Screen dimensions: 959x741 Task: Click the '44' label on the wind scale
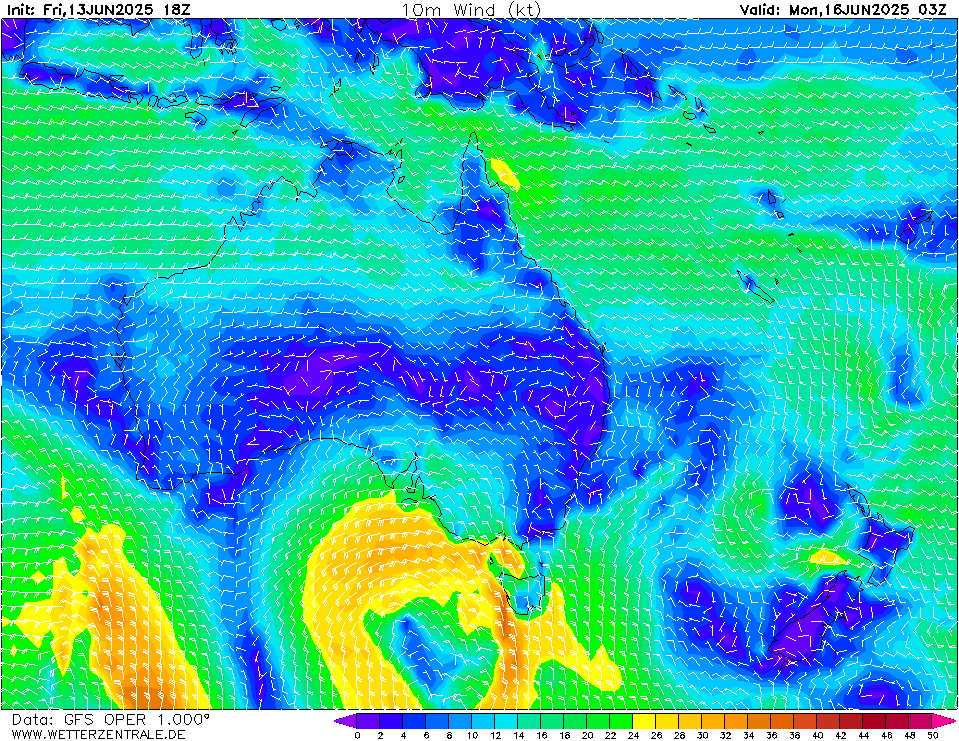(x=864, y=735)
